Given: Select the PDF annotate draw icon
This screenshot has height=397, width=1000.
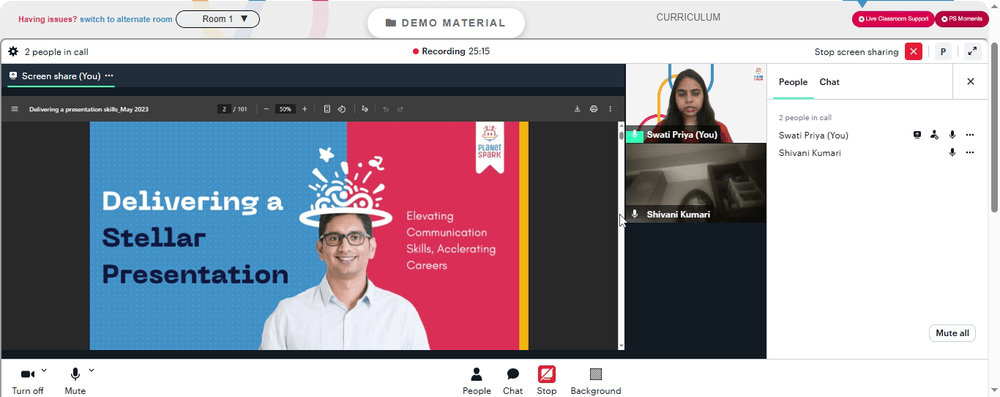Looking at the screenshot, I should click(365, 109).
